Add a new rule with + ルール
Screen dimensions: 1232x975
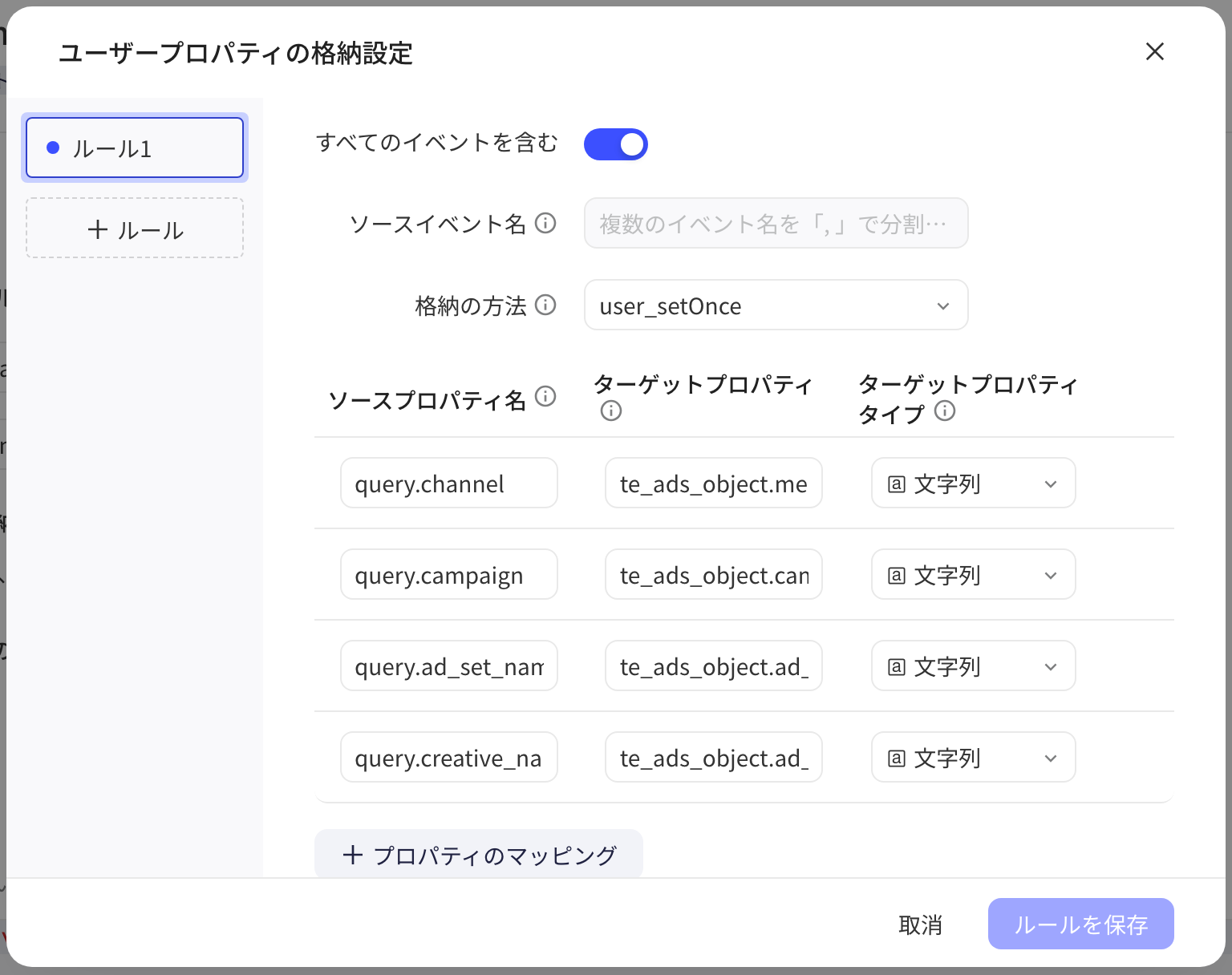135,229
